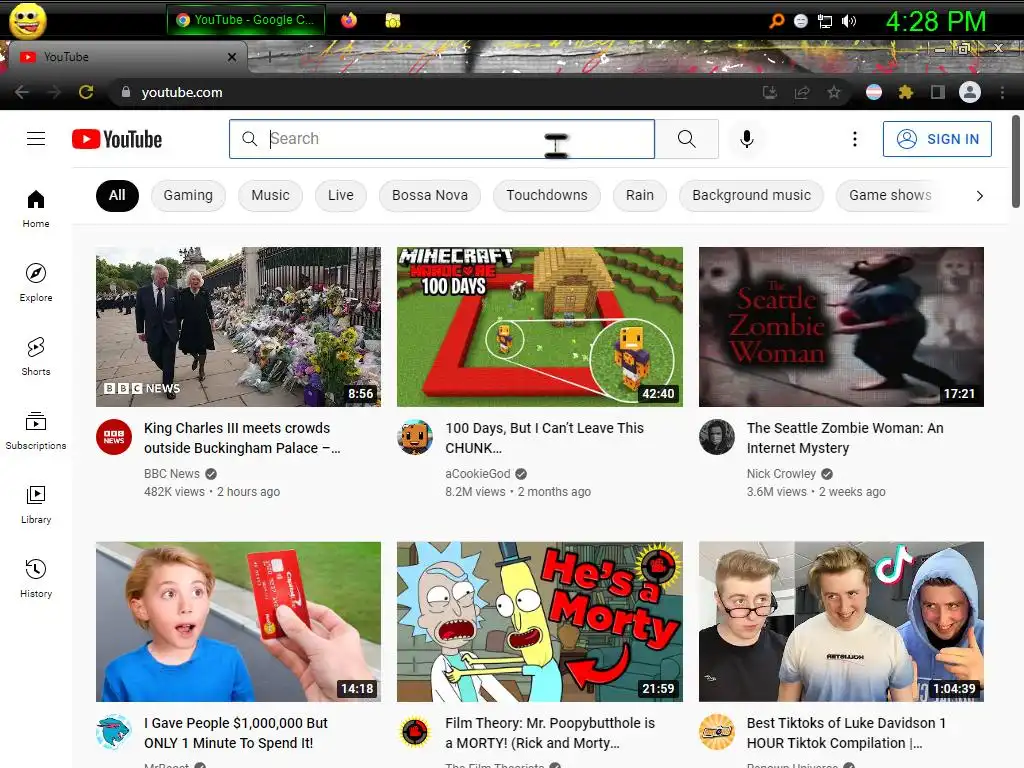Click into the YouTube search field

(441, 138)
